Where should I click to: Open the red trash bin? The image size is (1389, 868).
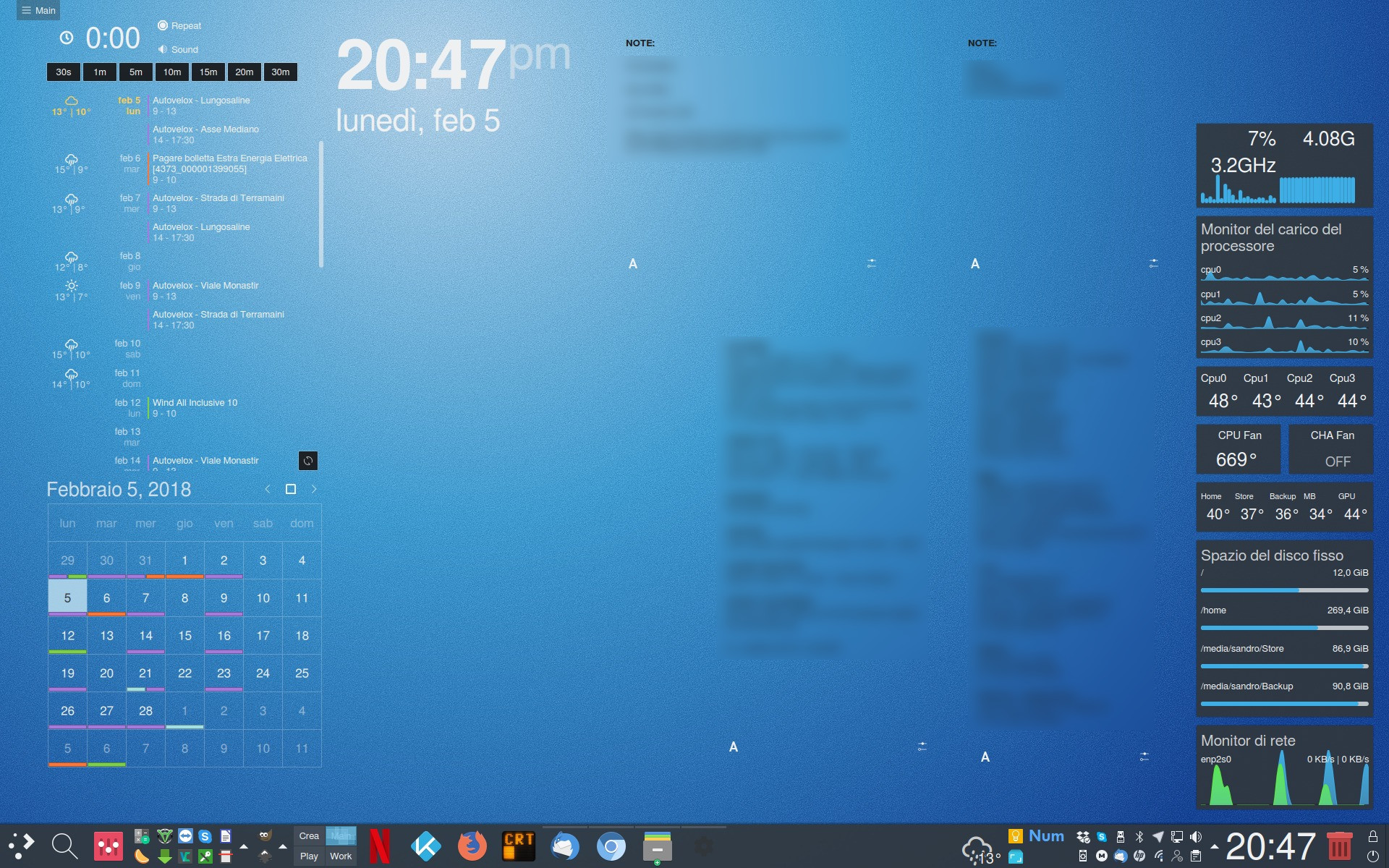coord(1339,846)
